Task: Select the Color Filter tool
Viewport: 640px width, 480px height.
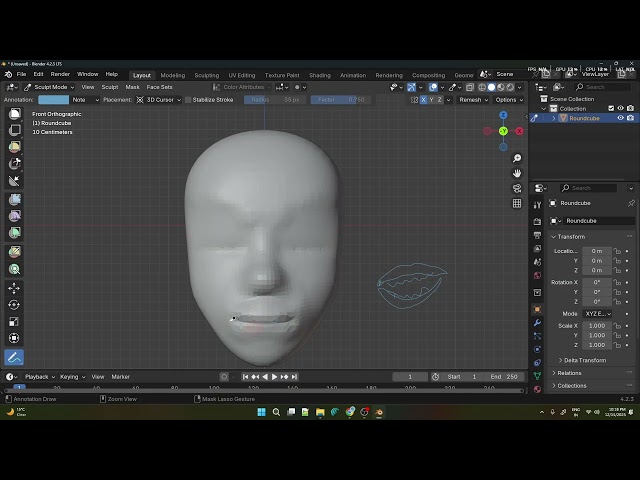Action: pos(15,233)
